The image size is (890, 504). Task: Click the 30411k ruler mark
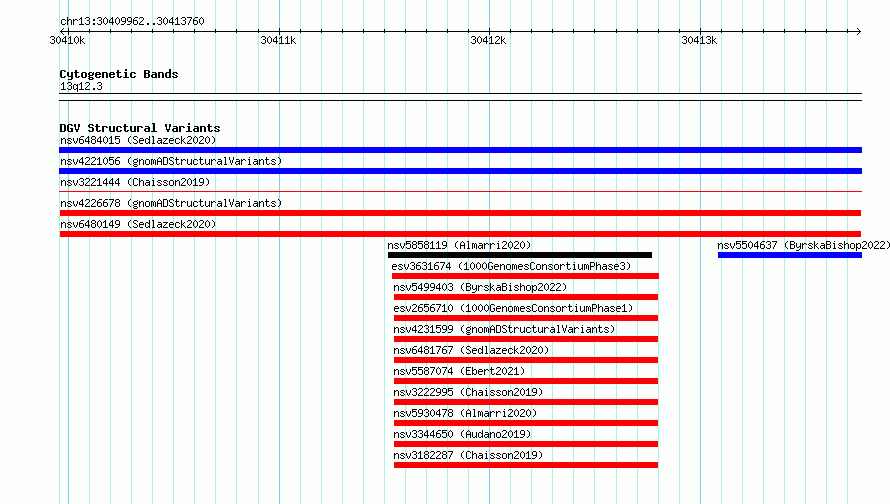[278, 40]
